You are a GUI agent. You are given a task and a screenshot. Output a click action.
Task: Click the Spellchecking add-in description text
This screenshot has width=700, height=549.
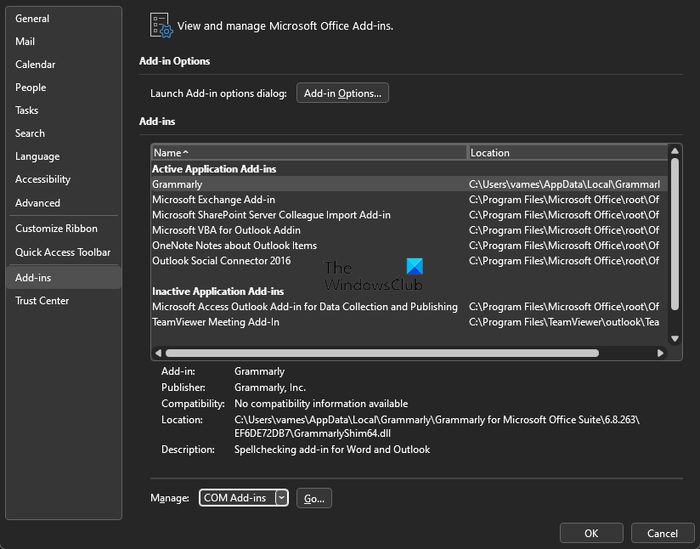[332, 449]
